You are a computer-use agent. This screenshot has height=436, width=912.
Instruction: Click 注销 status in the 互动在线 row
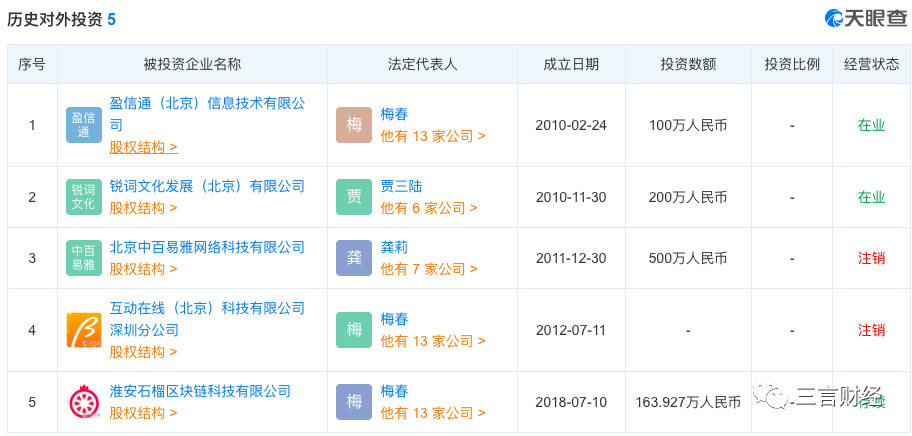pos(871,330)
